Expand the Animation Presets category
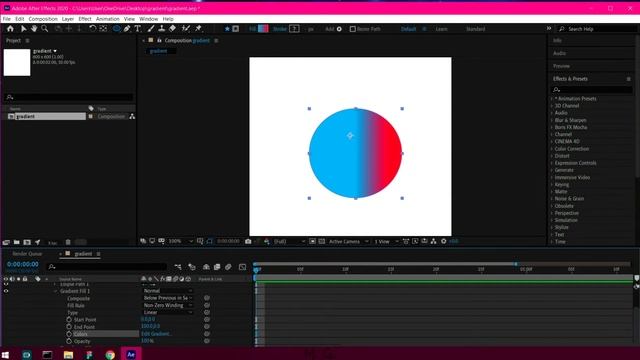This screenshot has height=360, width=640. [552, 99]
